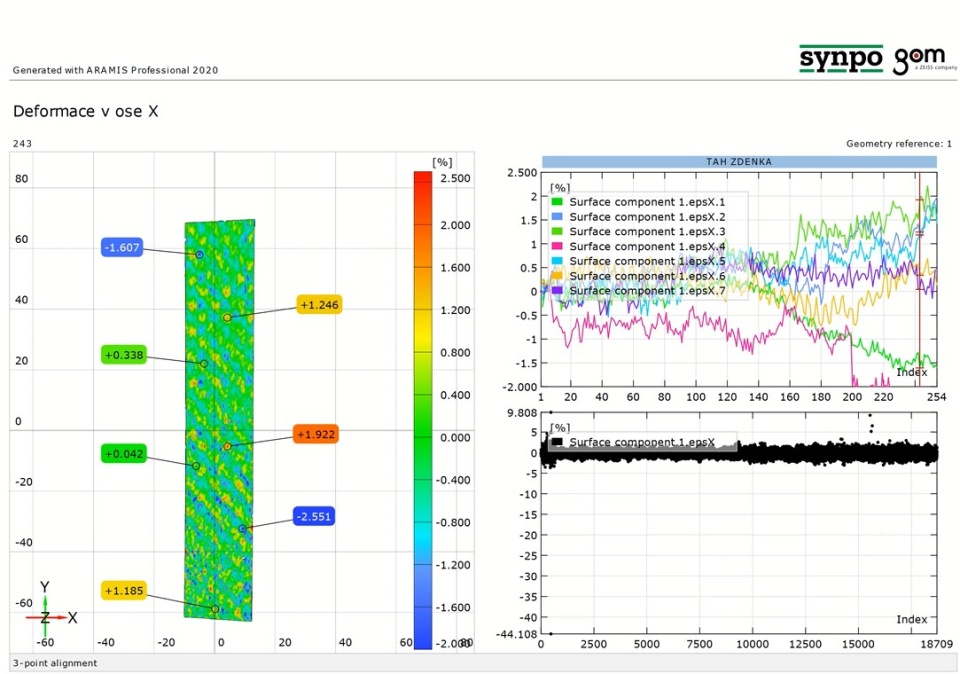Click the TAH ZDENKA chart header bar

click(739, 161)
